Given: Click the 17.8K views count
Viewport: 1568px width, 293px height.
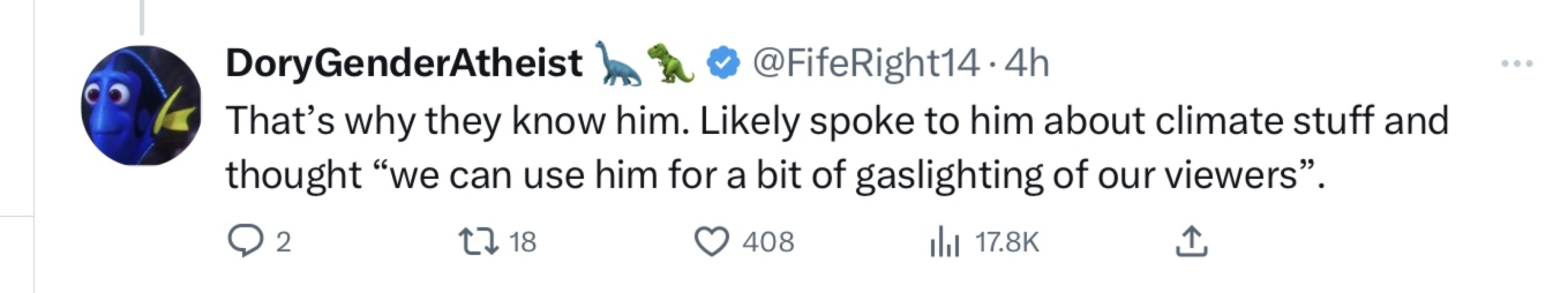Looking at the screenshot, I should click(x=1007, y=242).
